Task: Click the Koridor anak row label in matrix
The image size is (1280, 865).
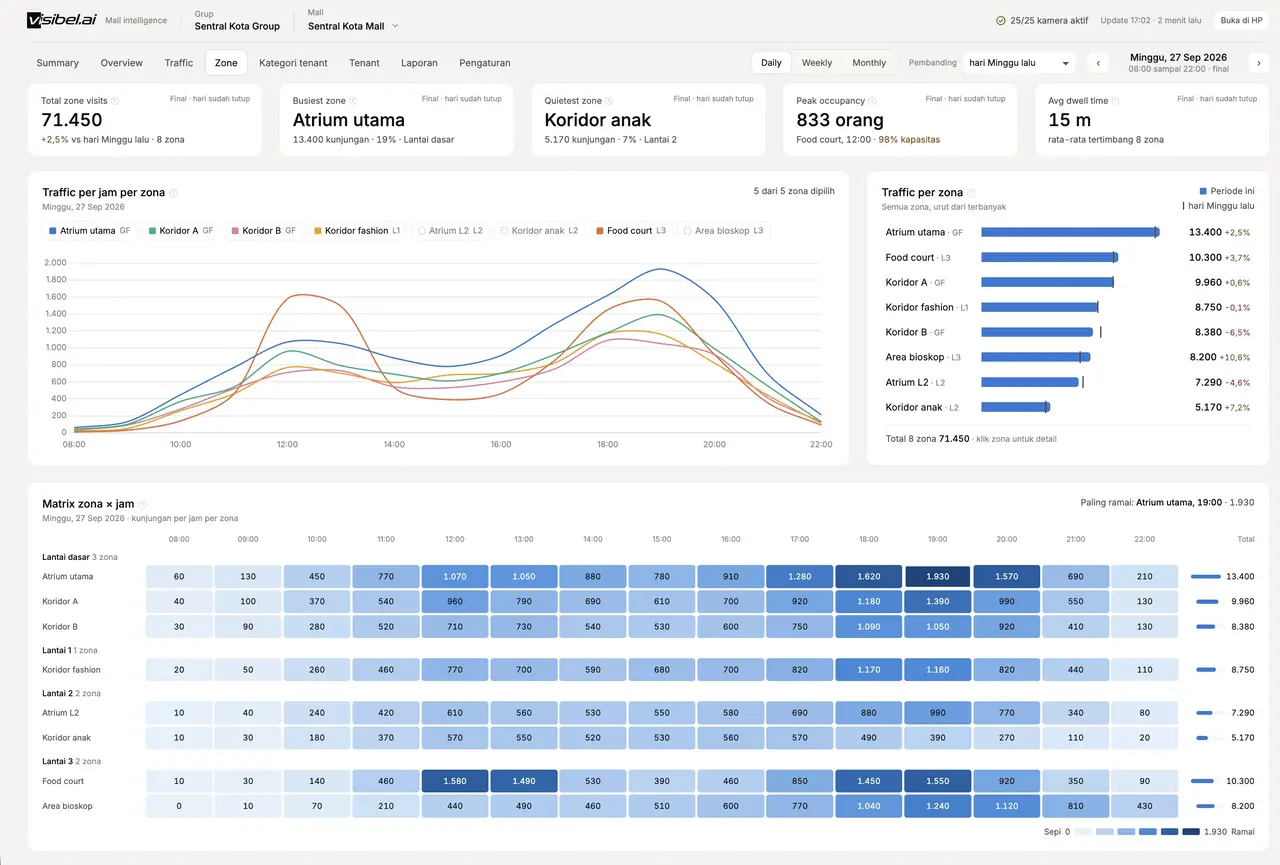Action: 65,738
